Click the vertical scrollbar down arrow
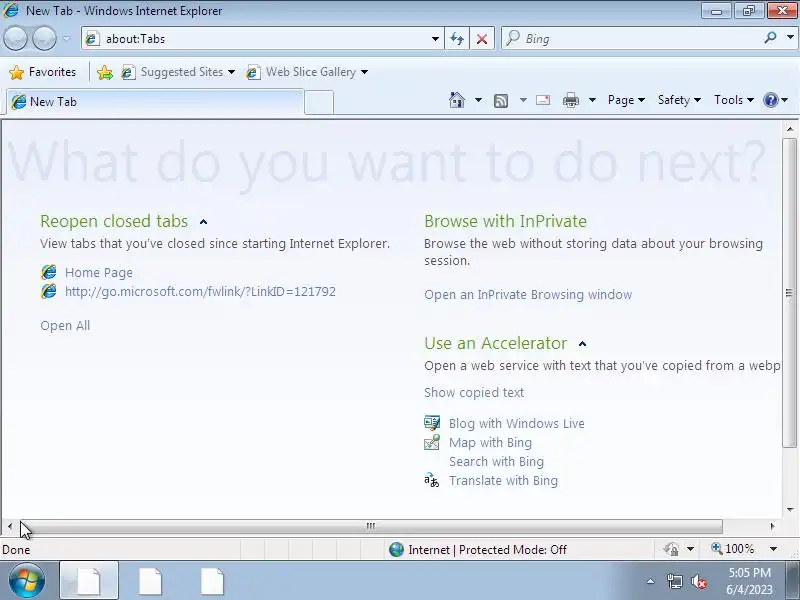The image size is (800, 600). click(x=790, y=509)
